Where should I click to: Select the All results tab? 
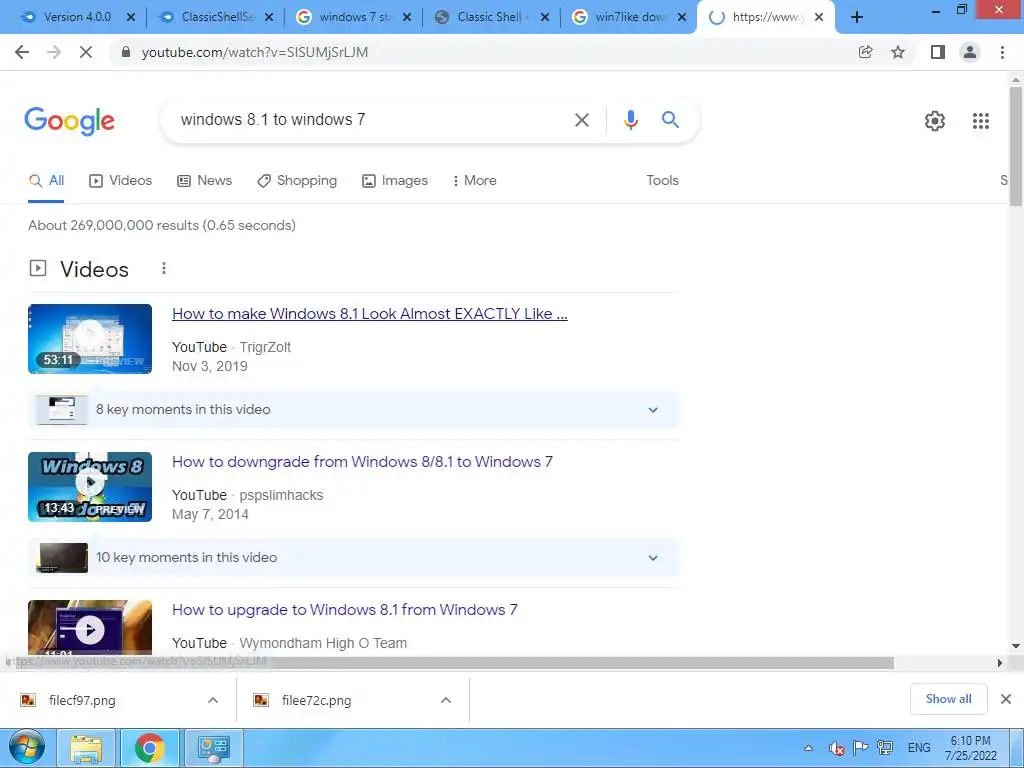(46, 181)
